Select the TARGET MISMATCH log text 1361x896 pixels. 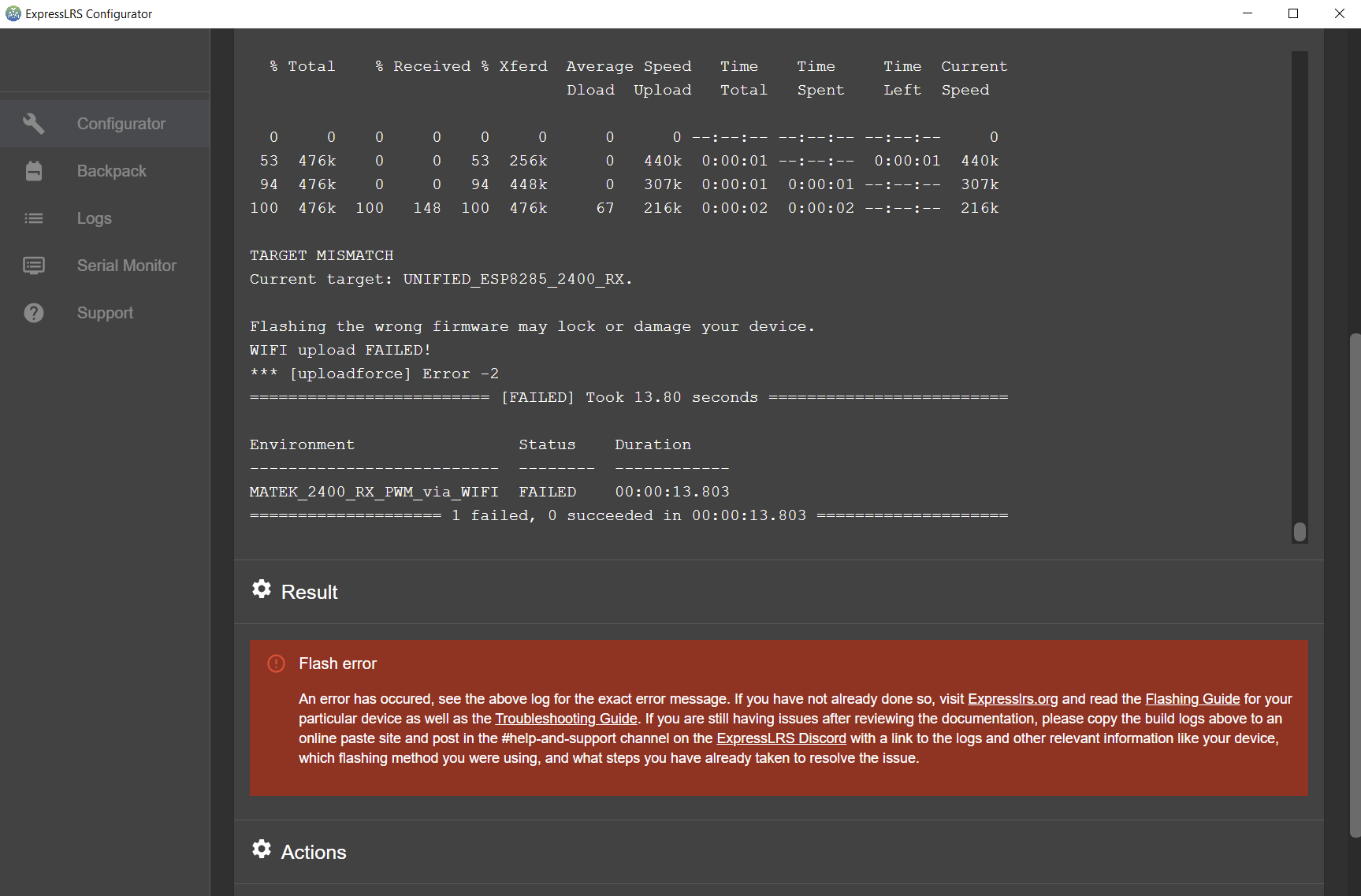[322, 255]
